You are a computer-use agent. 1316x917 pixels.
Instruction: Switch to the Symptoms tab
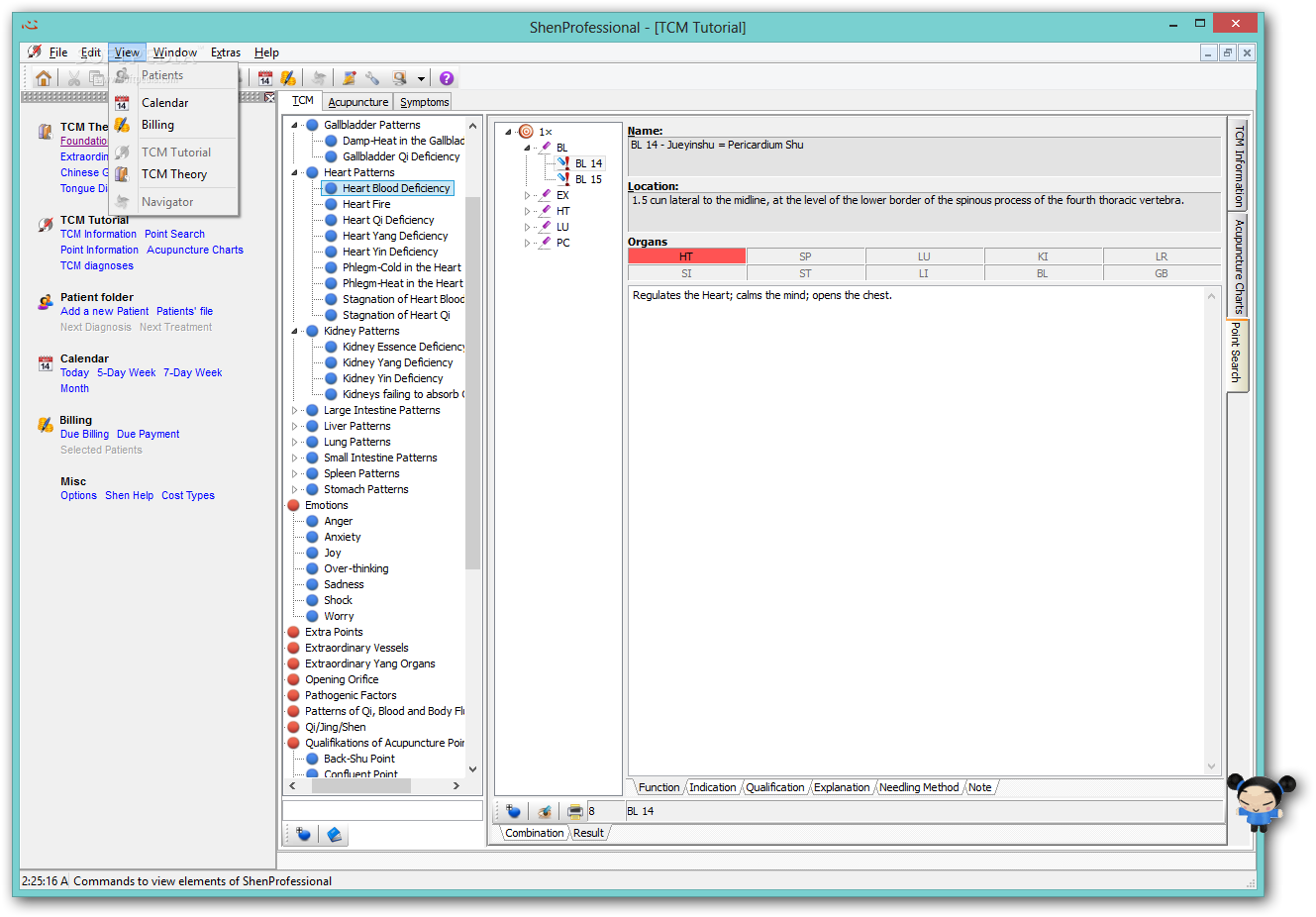[x=425, y=102]
